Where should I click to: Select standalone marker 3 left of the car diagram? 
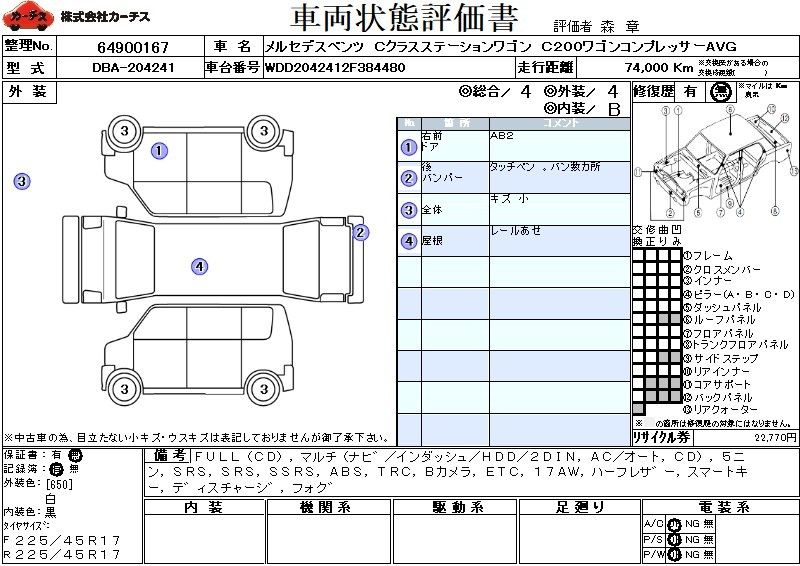coord(22,181)
